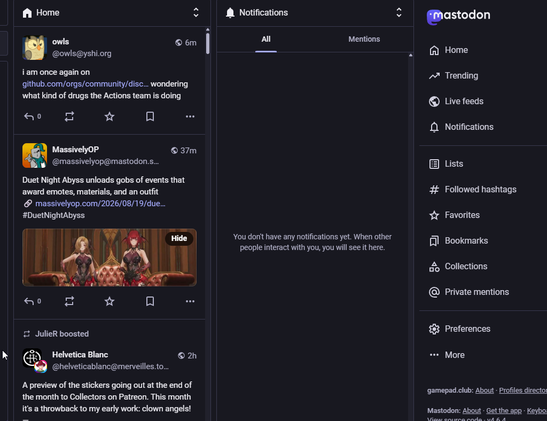Click the Bookmarks sidebar icon
This screenshot has height=421, width=547.
click(x=434, y=241)
